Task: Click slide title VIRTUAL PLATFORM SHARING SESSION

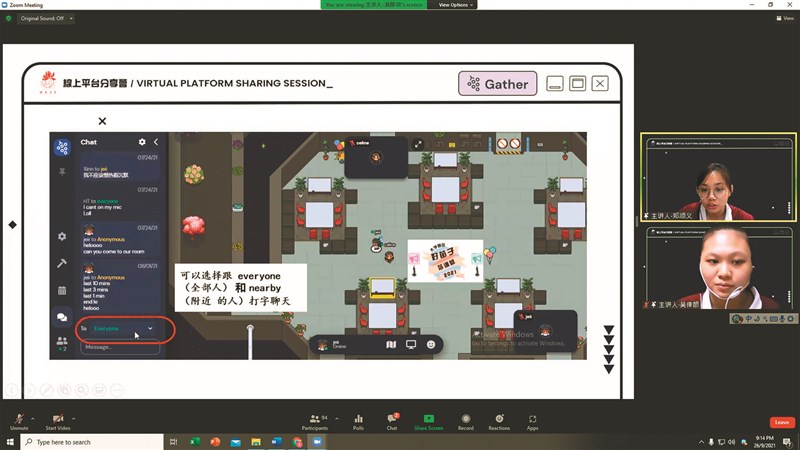Action: pos(234,83)
